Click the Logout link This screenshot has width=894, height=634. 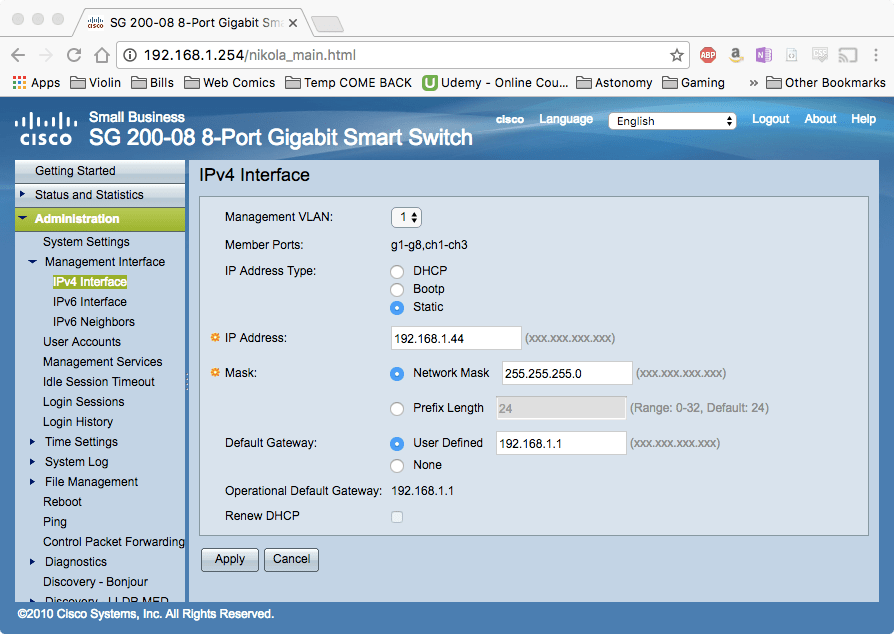770,119
